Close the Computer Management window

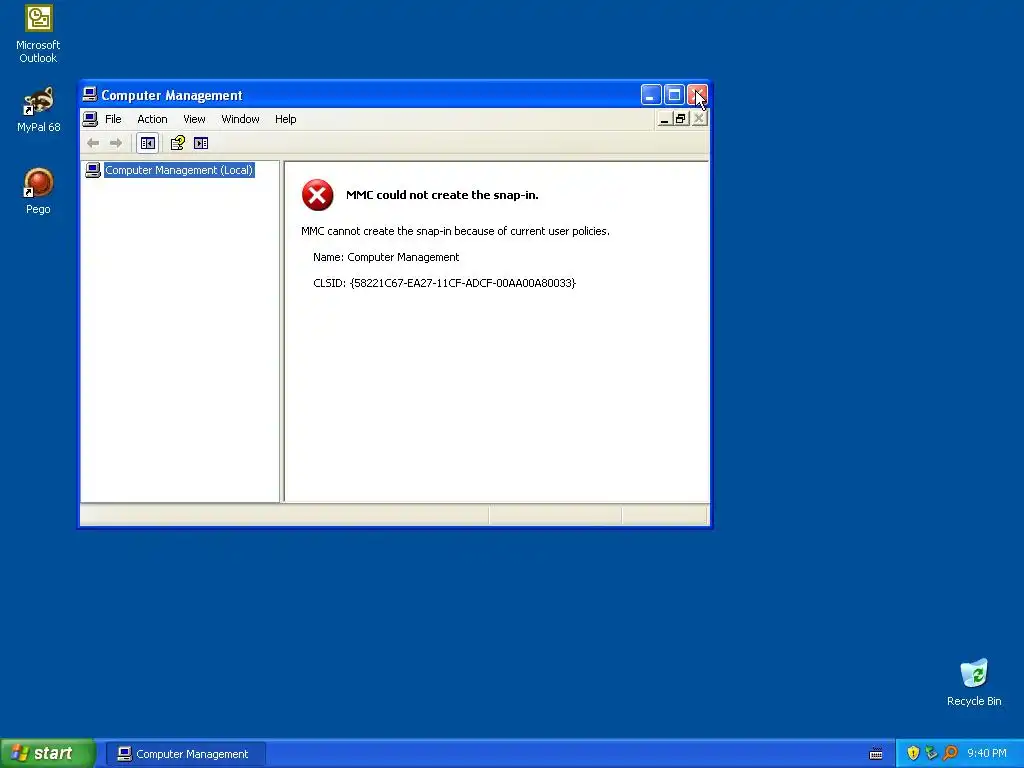coord(697,95)
